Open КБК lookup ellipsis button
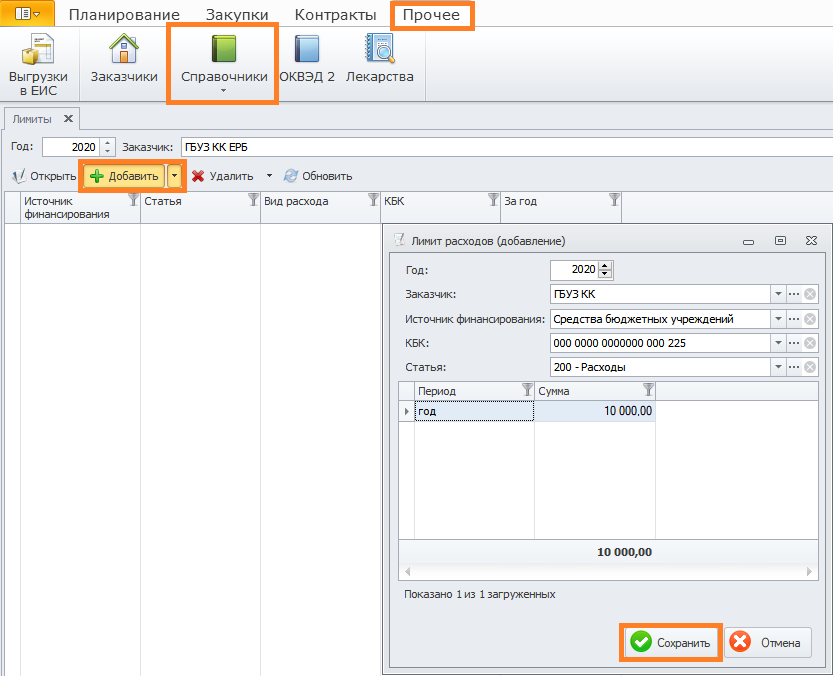This screenshot has height=676, width=833. point(794,343)
